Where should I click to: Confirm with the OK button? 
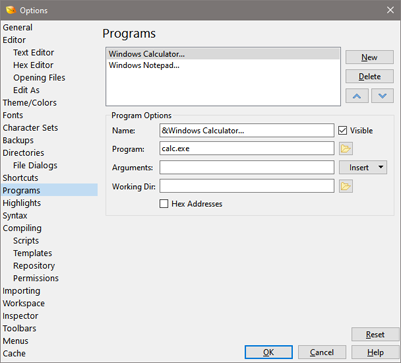269,352
